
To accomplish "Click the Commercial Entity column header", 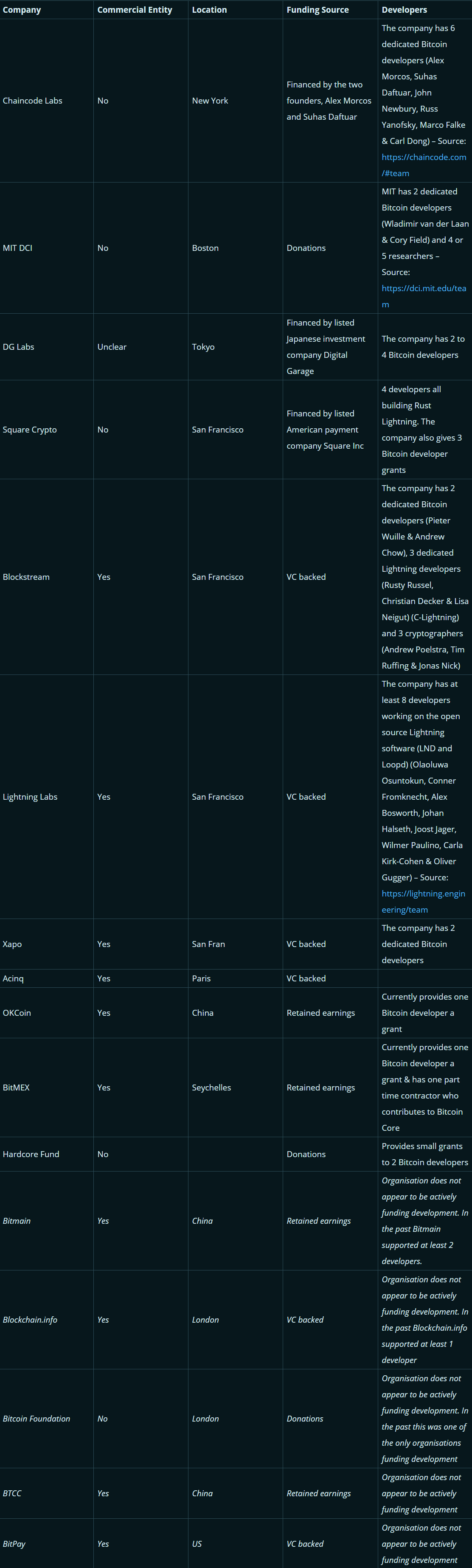I will (135, 10).
